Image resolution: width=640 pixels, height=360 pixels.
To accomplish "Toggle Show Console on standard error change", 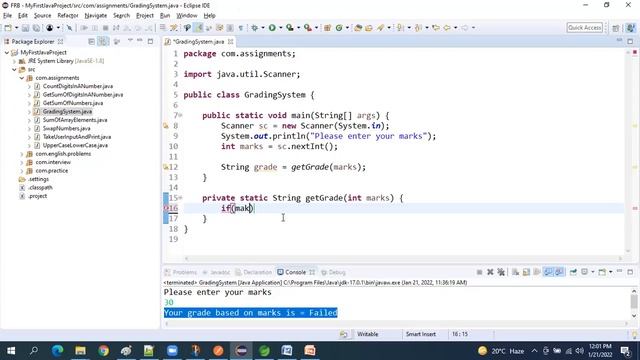I will pyautogui.click(x=559, y=272).
